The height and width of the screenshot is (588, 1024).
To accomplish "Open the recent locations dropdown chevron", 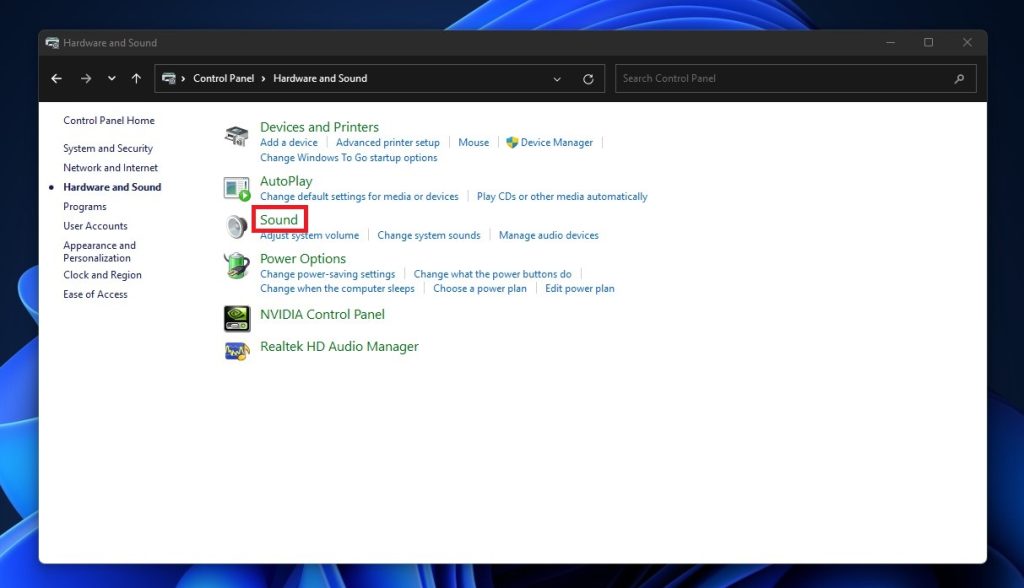I will point(112,78).
